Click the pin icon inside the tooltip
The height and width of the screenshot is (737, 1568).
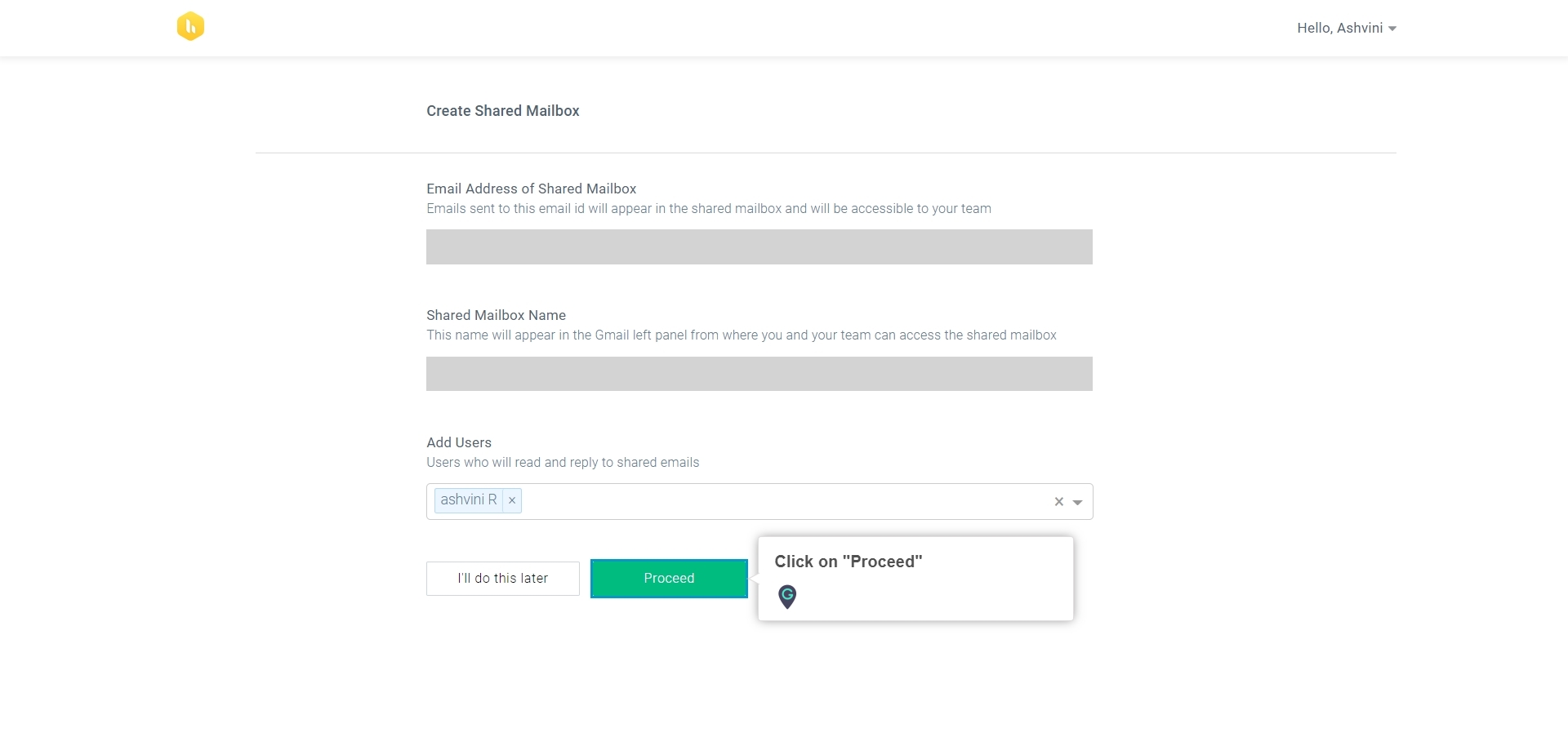coord(787,597)
